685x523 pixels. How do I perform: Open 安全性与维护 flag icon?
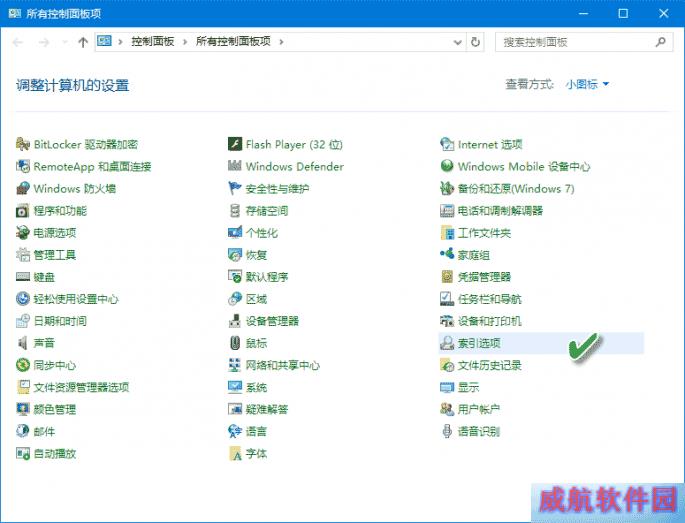click(x=235, y=188)
